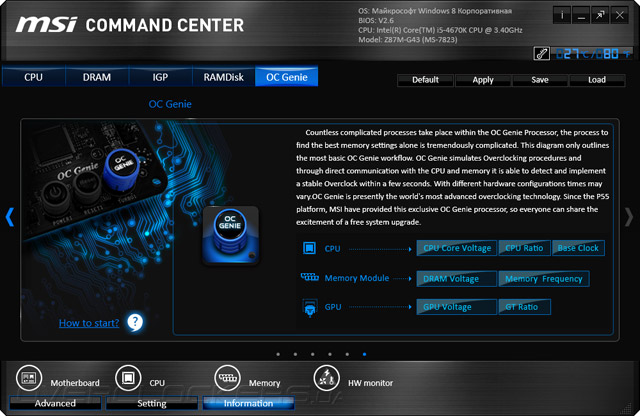Viewport: 640px width, 416px height.
Task: Click the 'Model: Z87M-G43 (MS-7823)' text
Action: coord(408,40)
